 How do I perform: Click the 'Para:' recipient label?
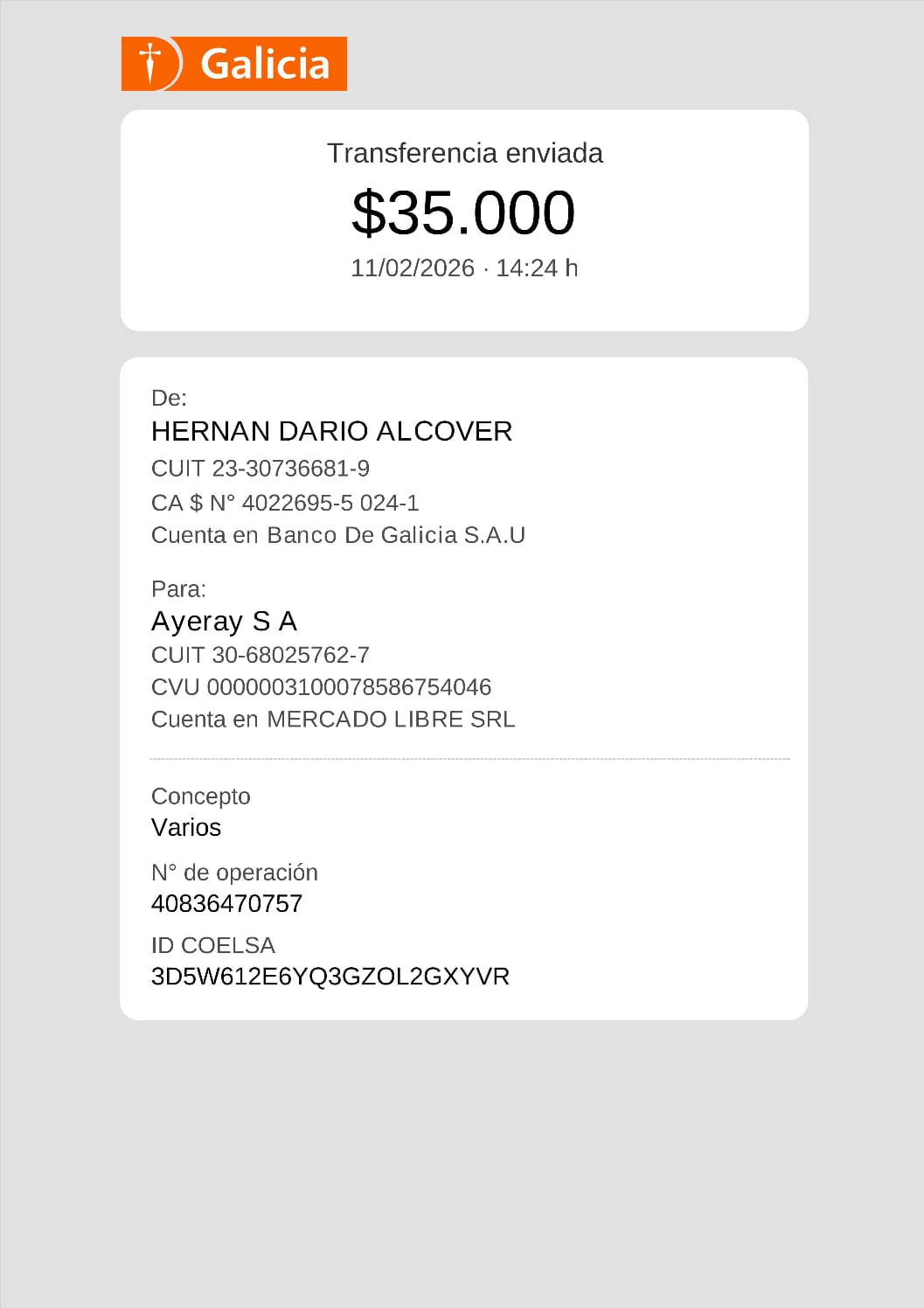[x=178, y=588]
